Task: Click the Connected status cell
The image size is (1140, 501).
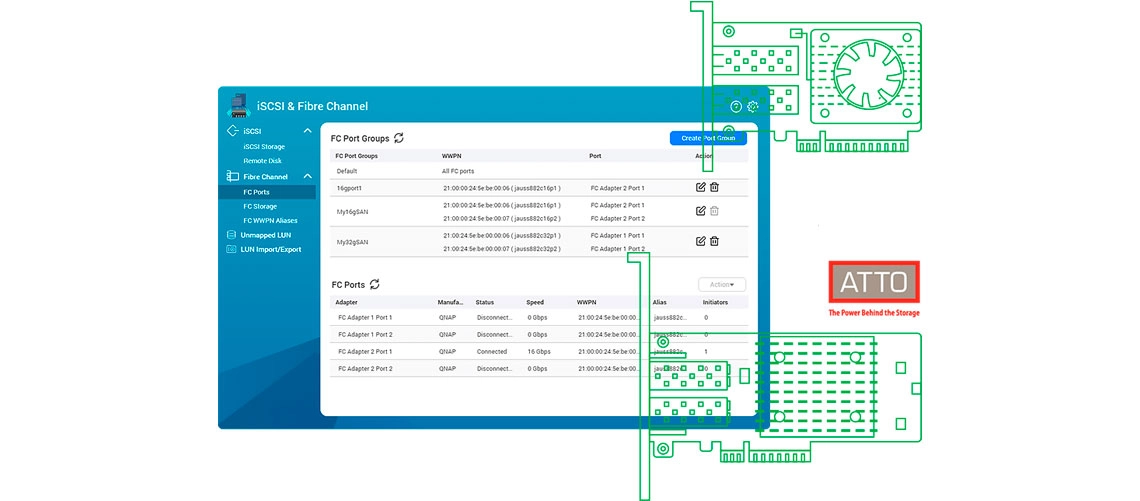Action: pyautogui.click(x=491, y=351)
